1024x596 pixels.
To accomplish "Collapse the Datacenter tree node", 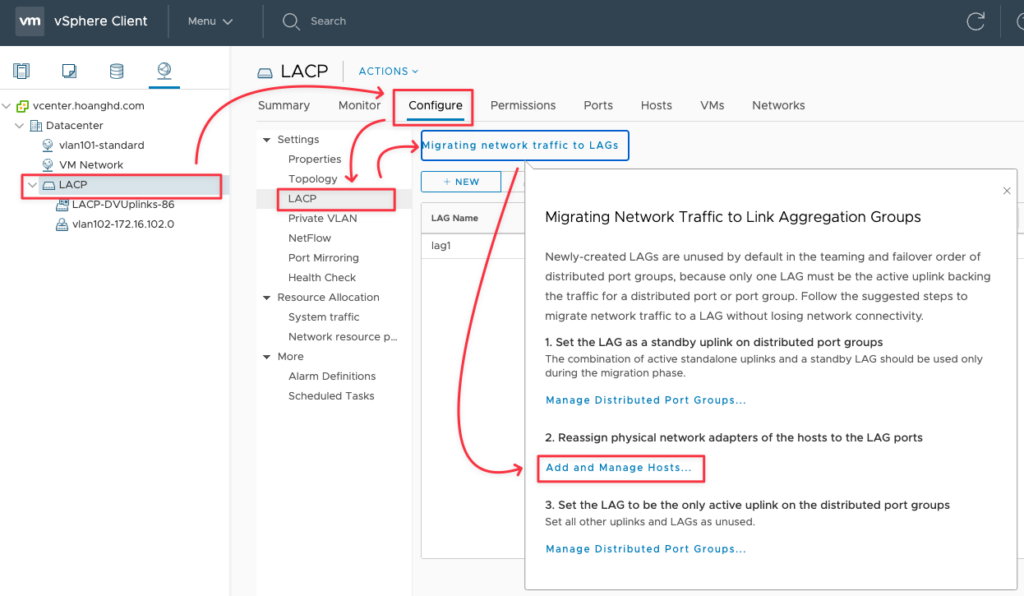I will click(x=20, y=125).
